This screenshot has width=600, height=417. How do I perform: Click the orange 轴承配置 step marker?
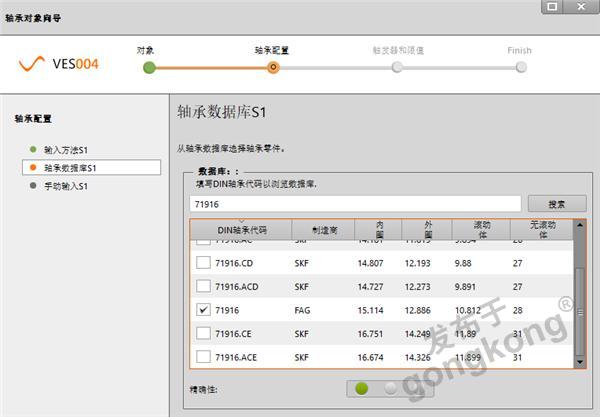coord(273,68)
